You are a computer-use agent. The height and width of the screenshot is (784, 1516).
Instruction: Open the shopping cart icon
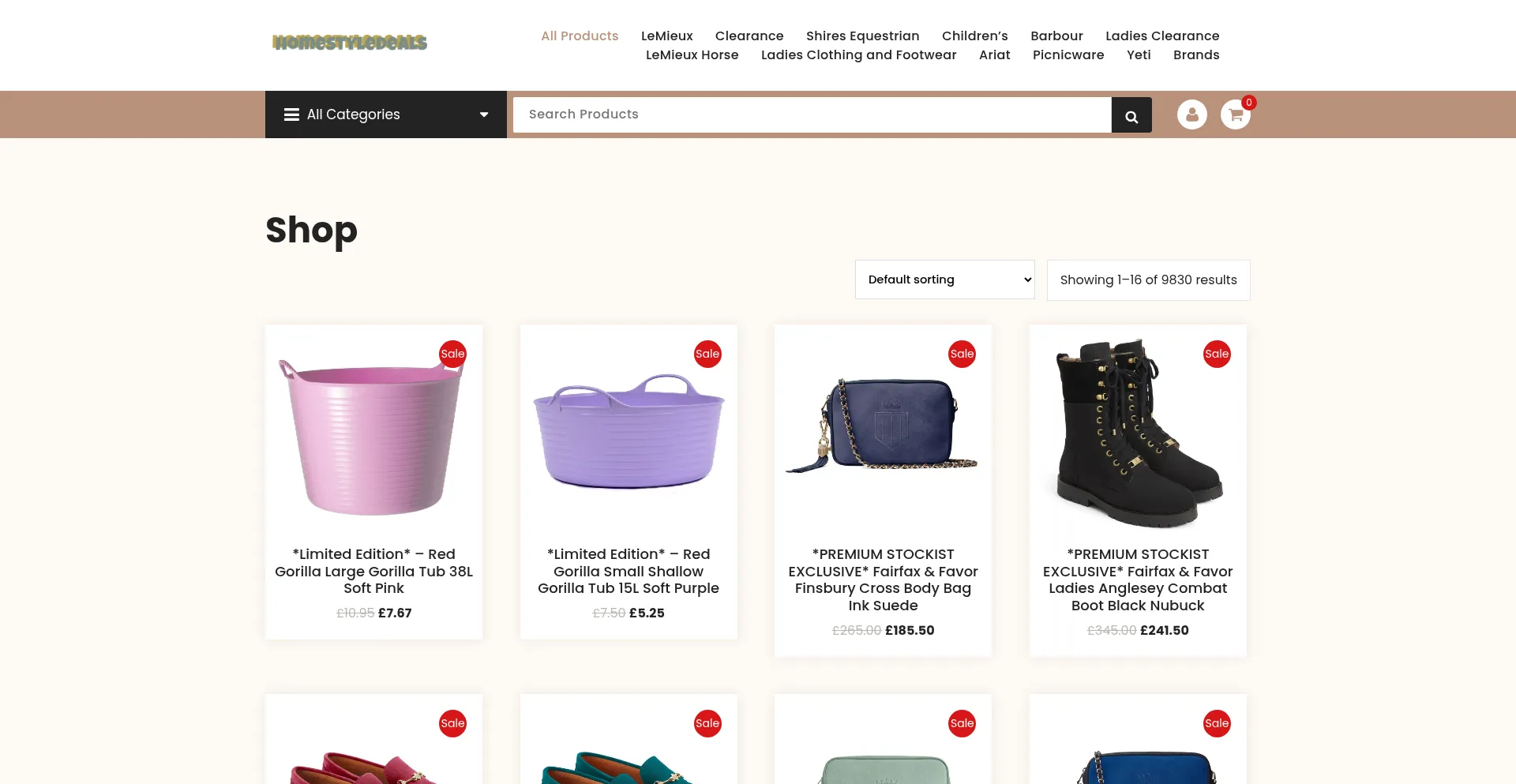click(1236, 114)
